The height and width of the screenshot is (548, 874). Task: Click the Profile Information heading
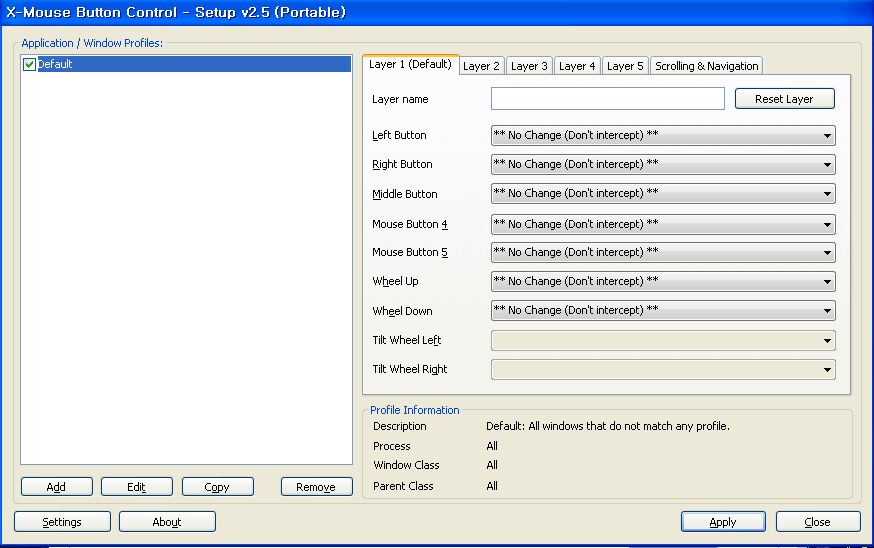click(x=415, y=410)
